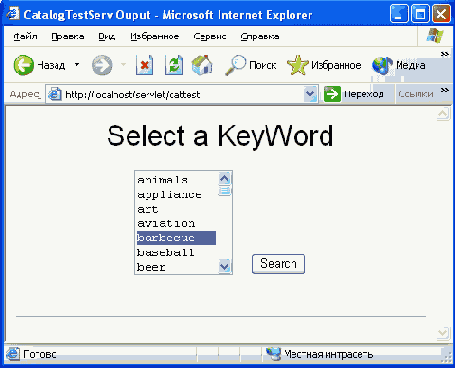This screenshot has width=455, height=368.
Task: Click the Search button
Action: (x=278, y=264)
